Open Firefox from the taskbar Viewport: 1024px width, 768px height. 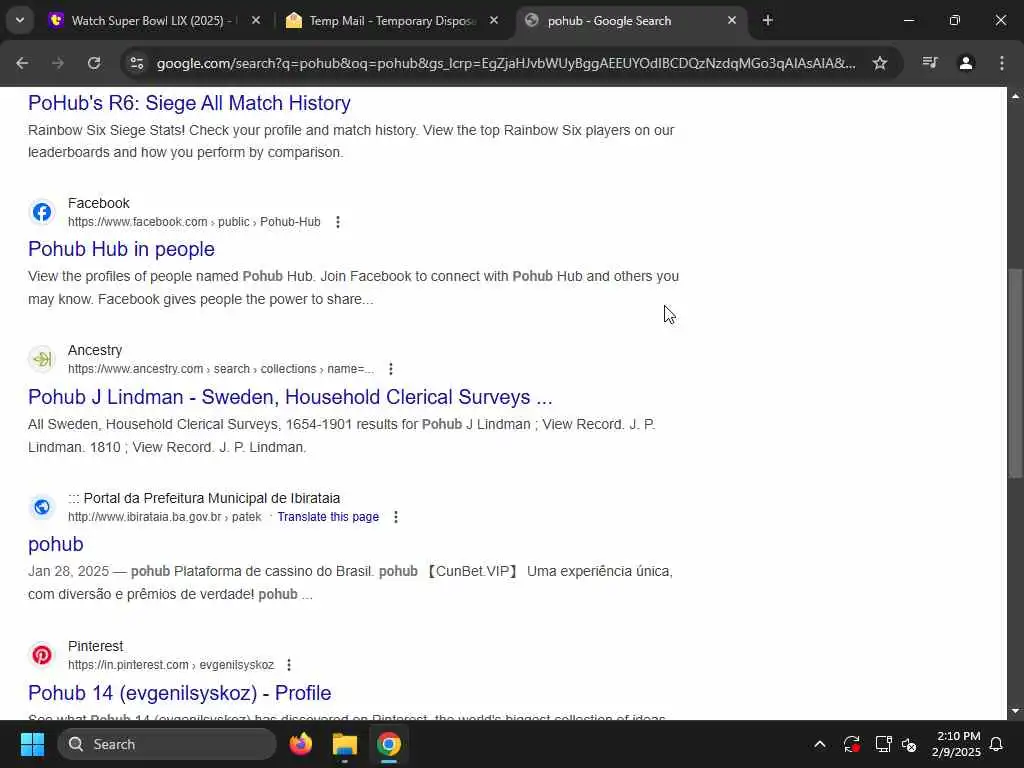[300, 744]
